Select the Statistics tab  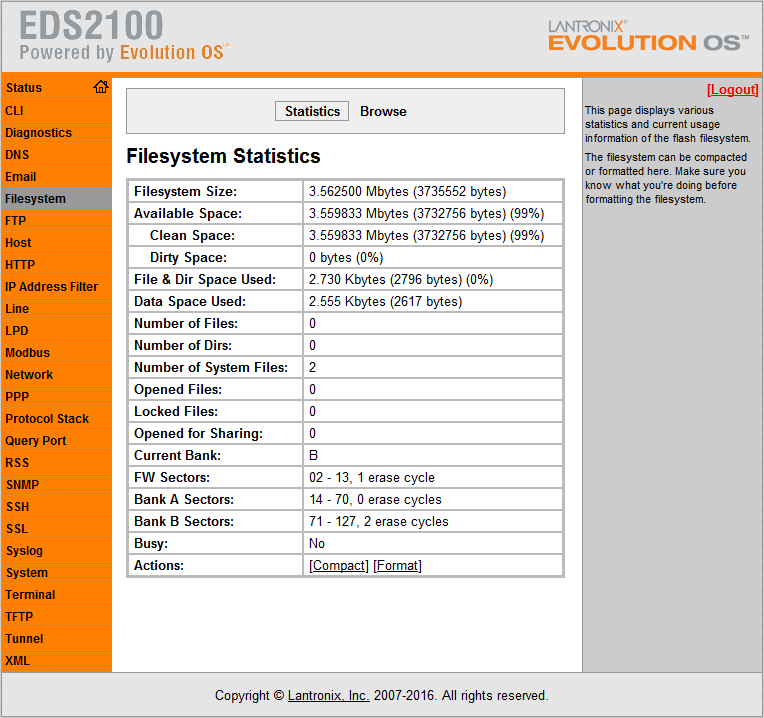(x=312, y=111)
